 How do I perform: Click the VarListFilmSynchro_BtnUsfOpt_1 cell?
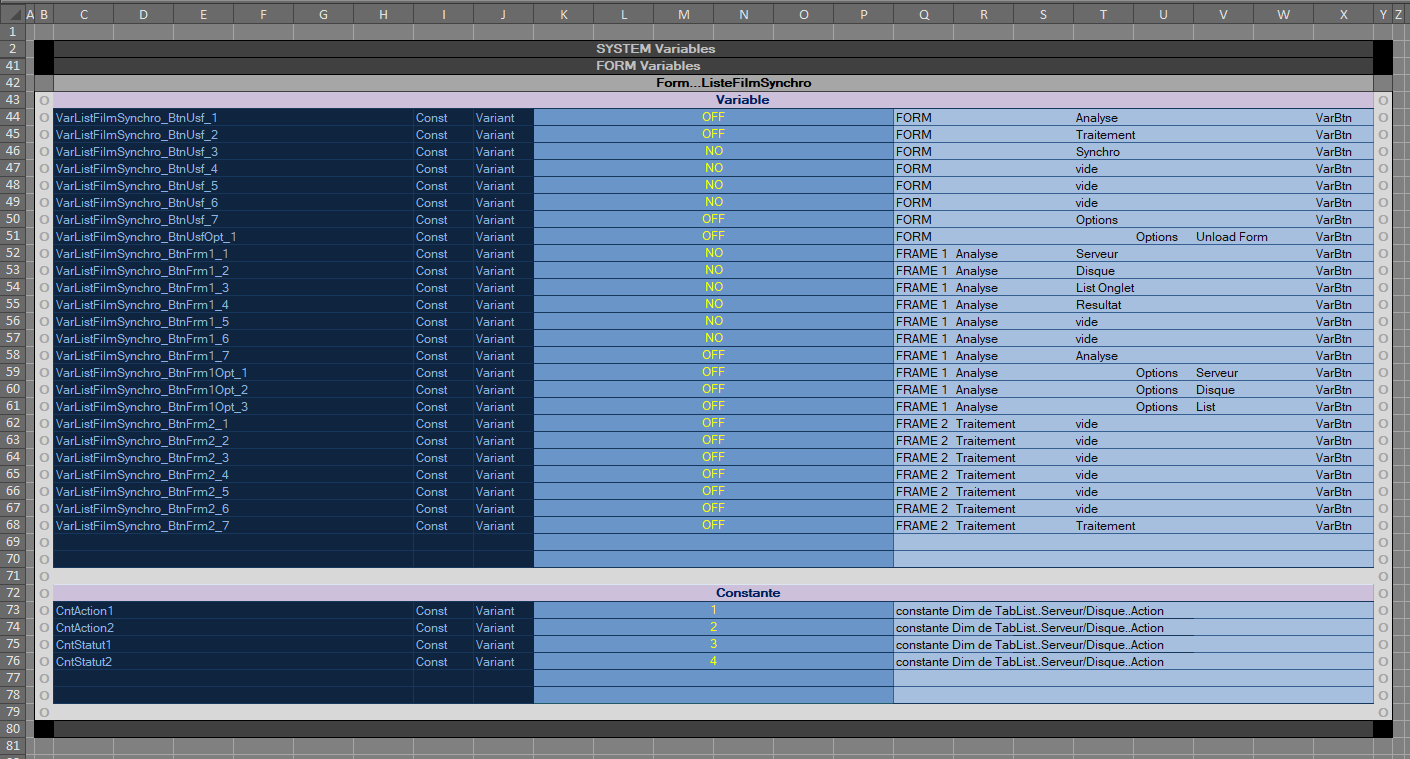point(233,237)
